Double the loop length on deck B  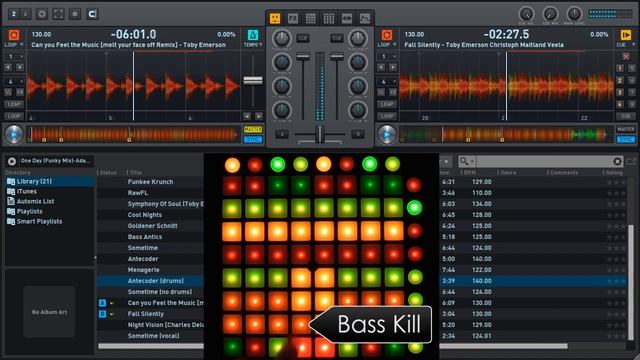pos(392,92)
